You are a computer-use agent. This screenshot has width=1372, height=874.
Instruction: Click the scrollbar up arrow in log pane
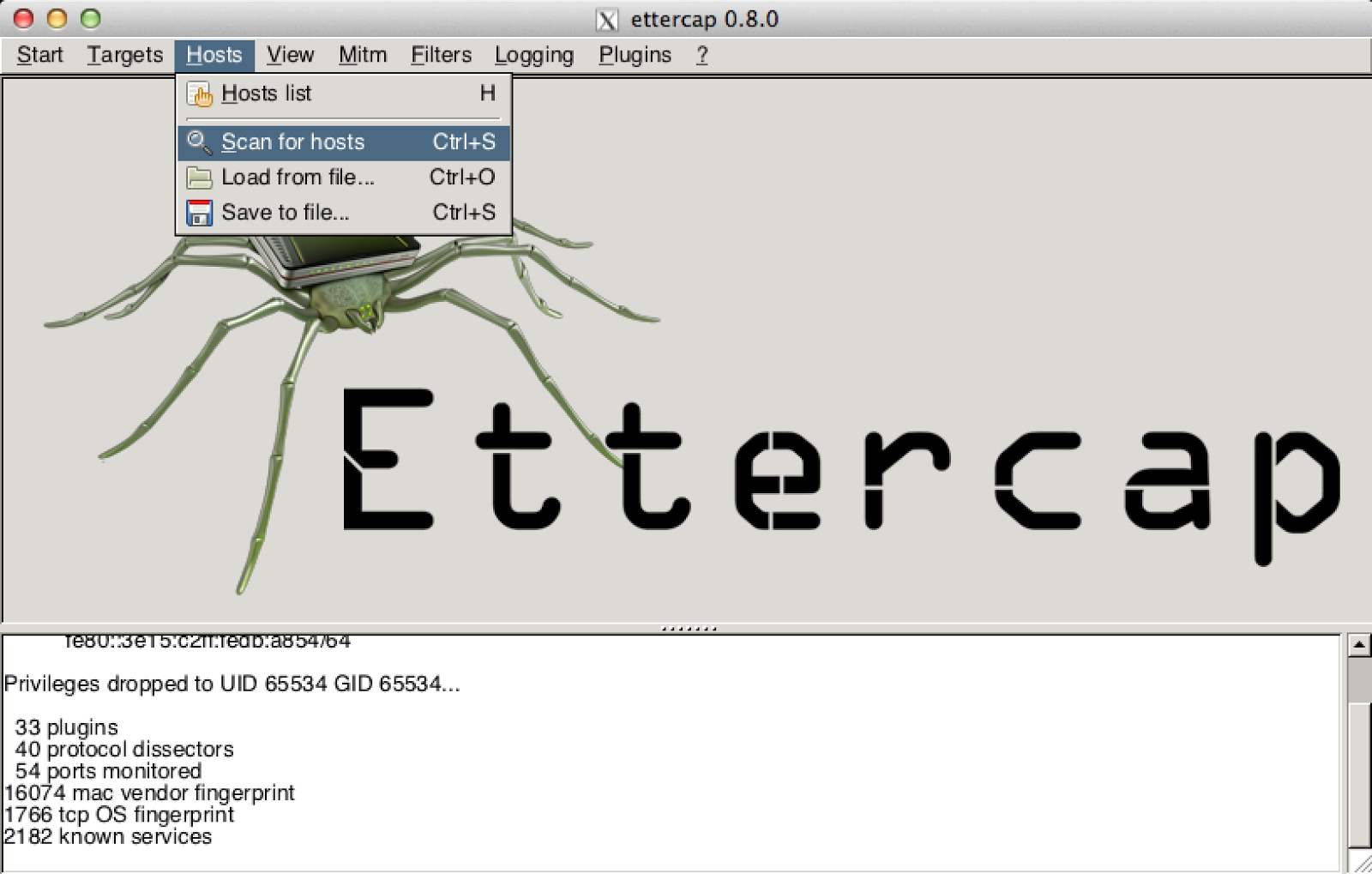pos(1359,644)
